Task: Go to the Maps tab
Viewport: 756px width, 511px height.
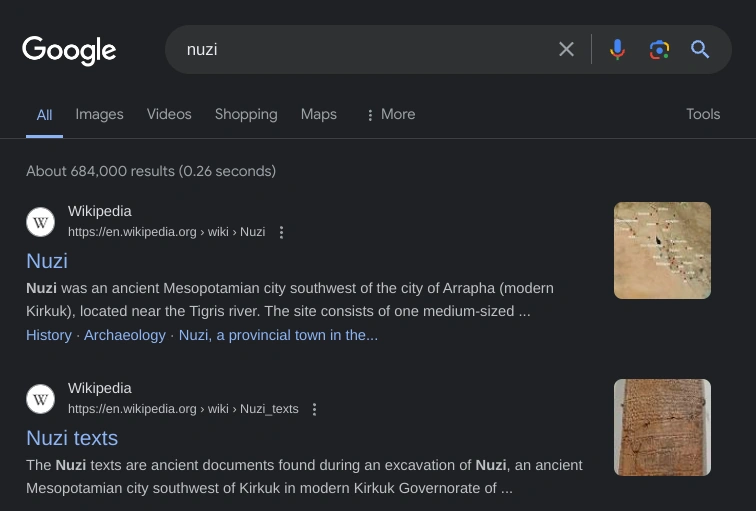Action: pos(319,114)
